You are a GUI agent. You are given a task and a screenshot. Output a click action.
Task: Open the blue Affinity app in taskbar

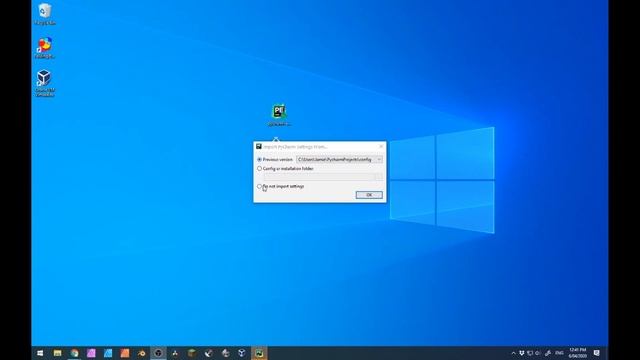pyautogui.click(x=108, y=353)
